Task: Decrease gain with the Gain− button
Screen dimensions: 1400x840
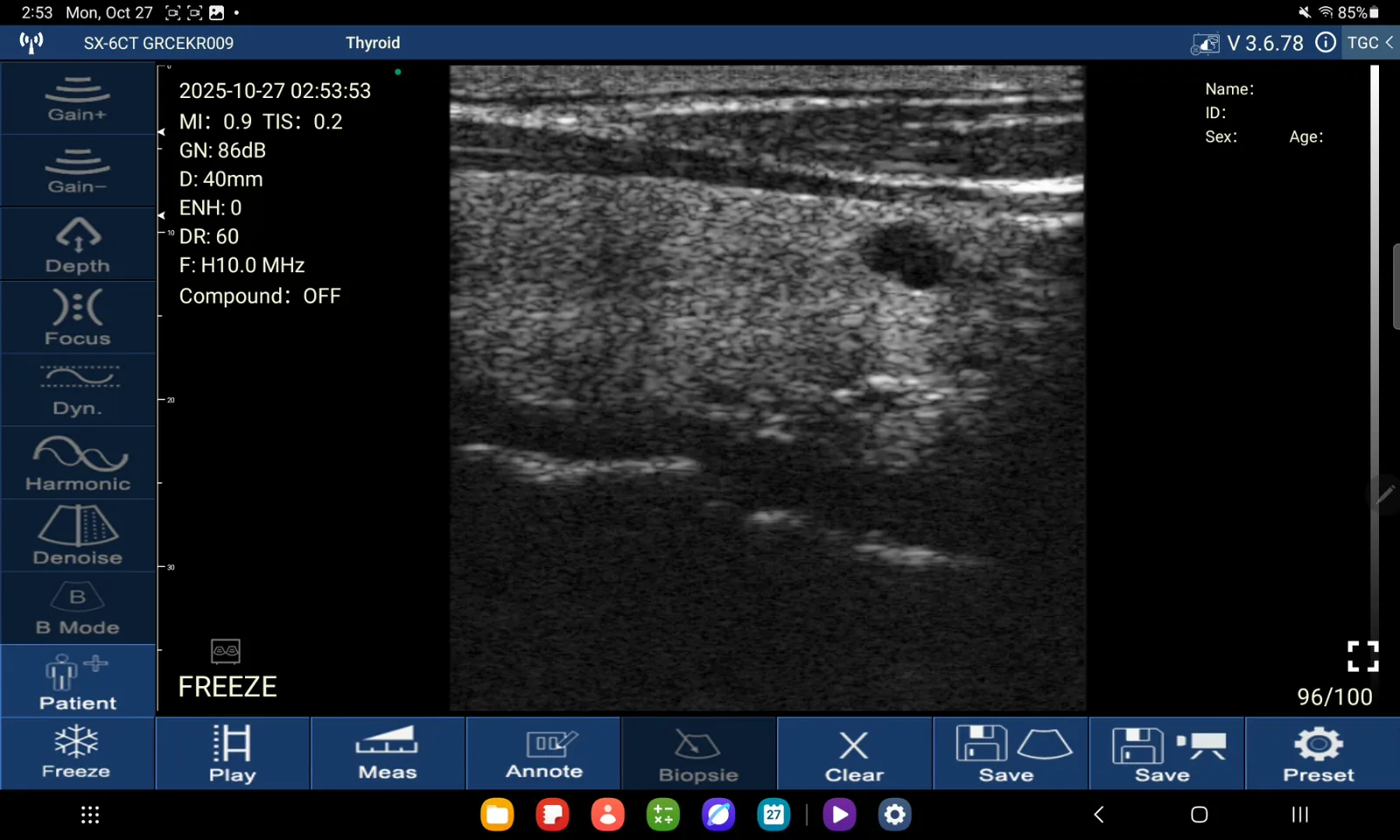Action: pos(78,171)
